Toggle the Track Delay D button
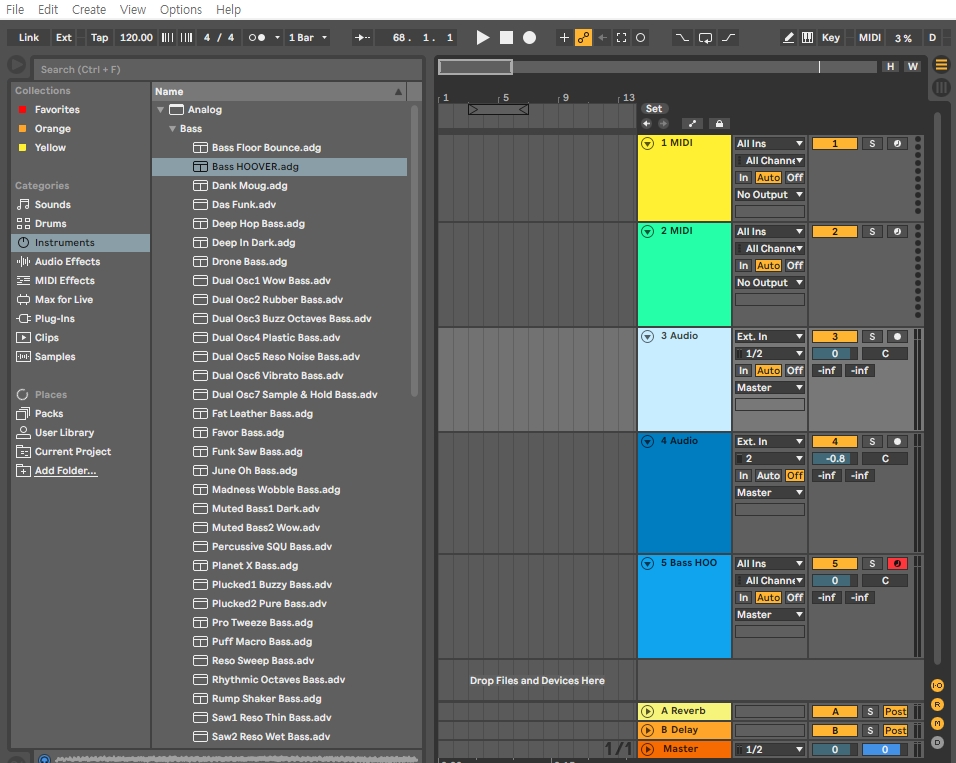 [937, 742]
